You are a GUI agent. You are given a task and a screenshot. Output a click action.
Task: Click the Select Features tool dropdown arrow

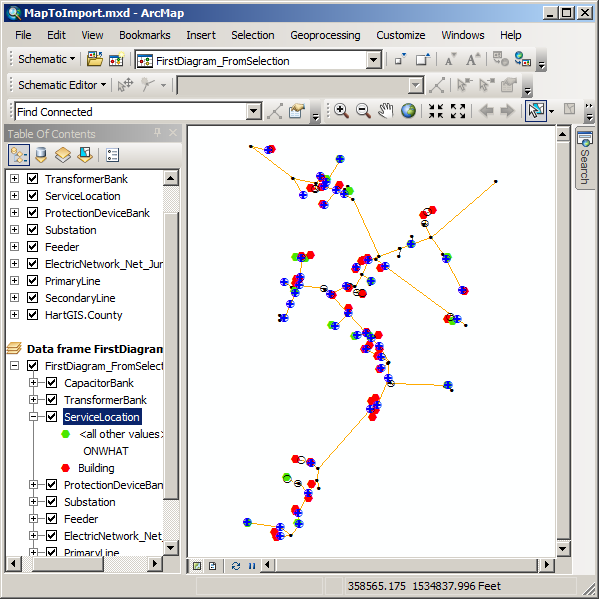551,111
